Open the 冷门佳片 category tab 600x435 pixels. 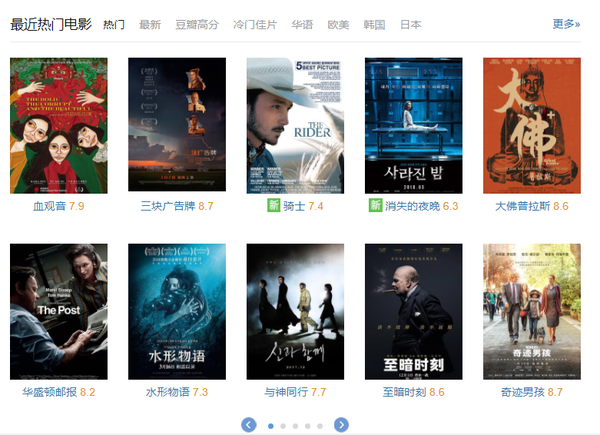pyautogui.click(x=255, y=25)
